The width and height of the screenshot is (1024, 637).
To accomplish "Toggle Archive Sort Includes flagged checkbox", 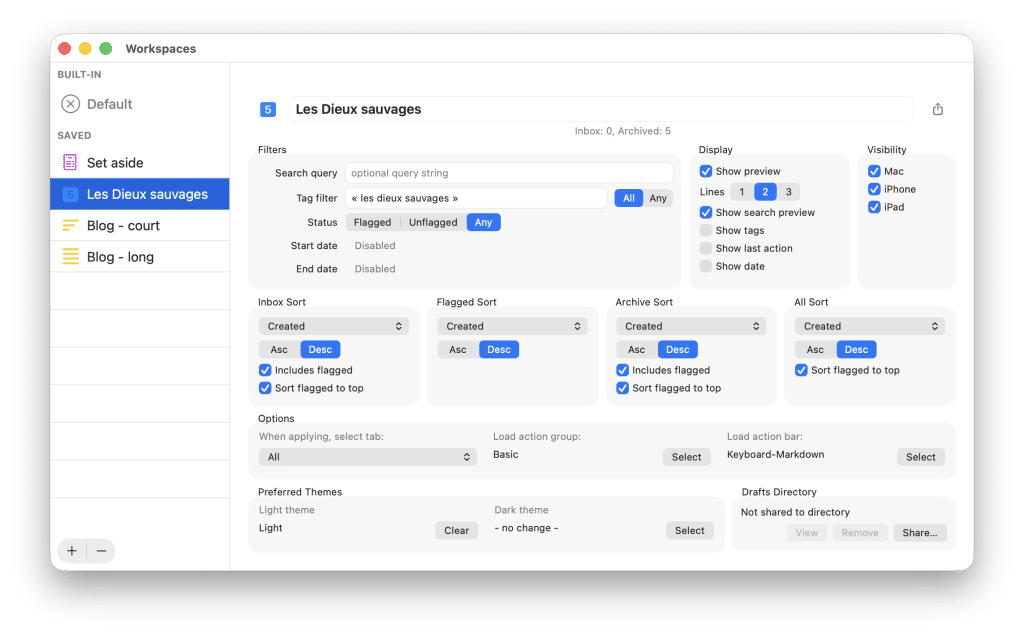I will pos(622,370).
